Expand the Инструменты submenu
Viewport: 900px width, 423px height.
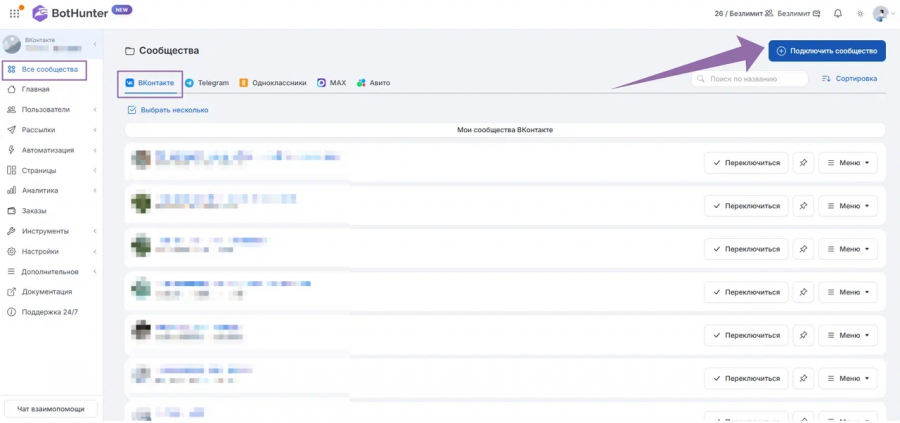click(95, 231)
